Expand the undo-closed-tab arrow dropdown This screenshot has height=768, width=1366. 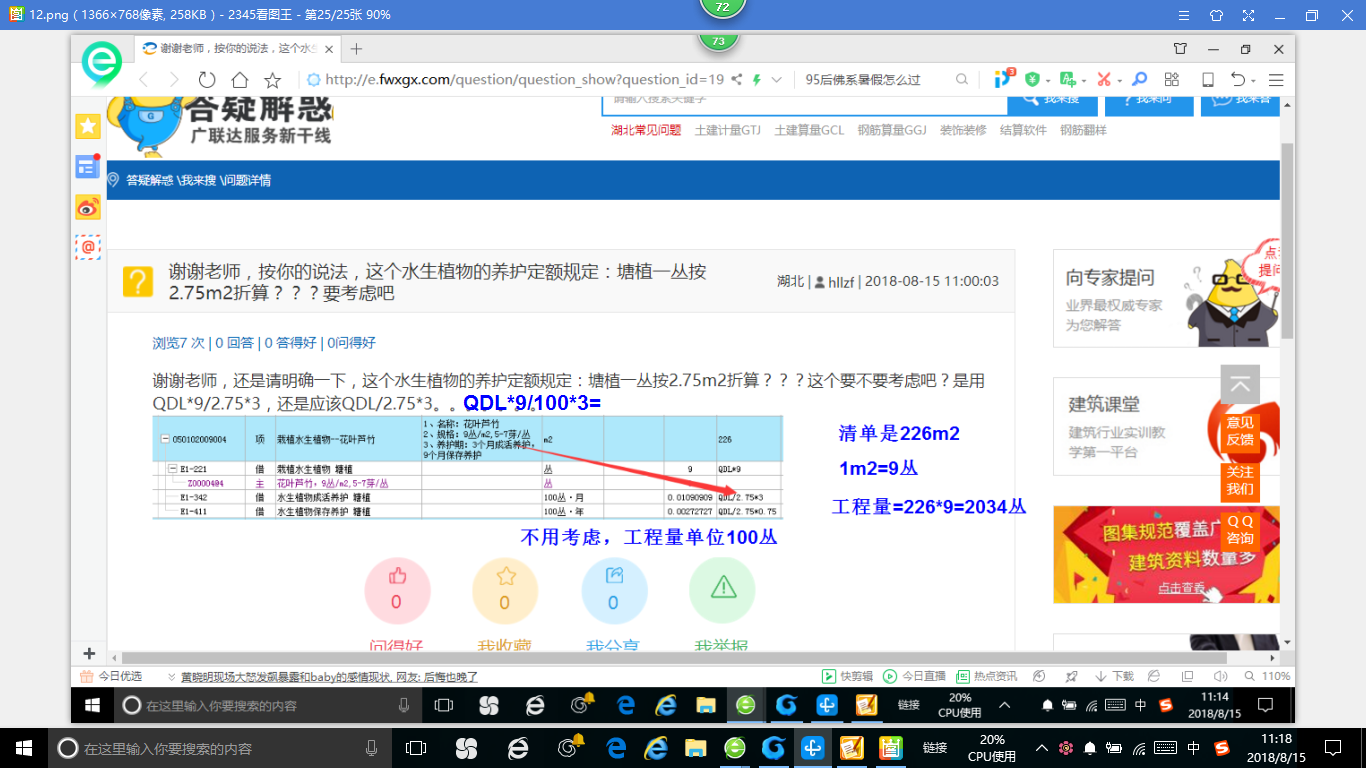tap(1254, 80)
